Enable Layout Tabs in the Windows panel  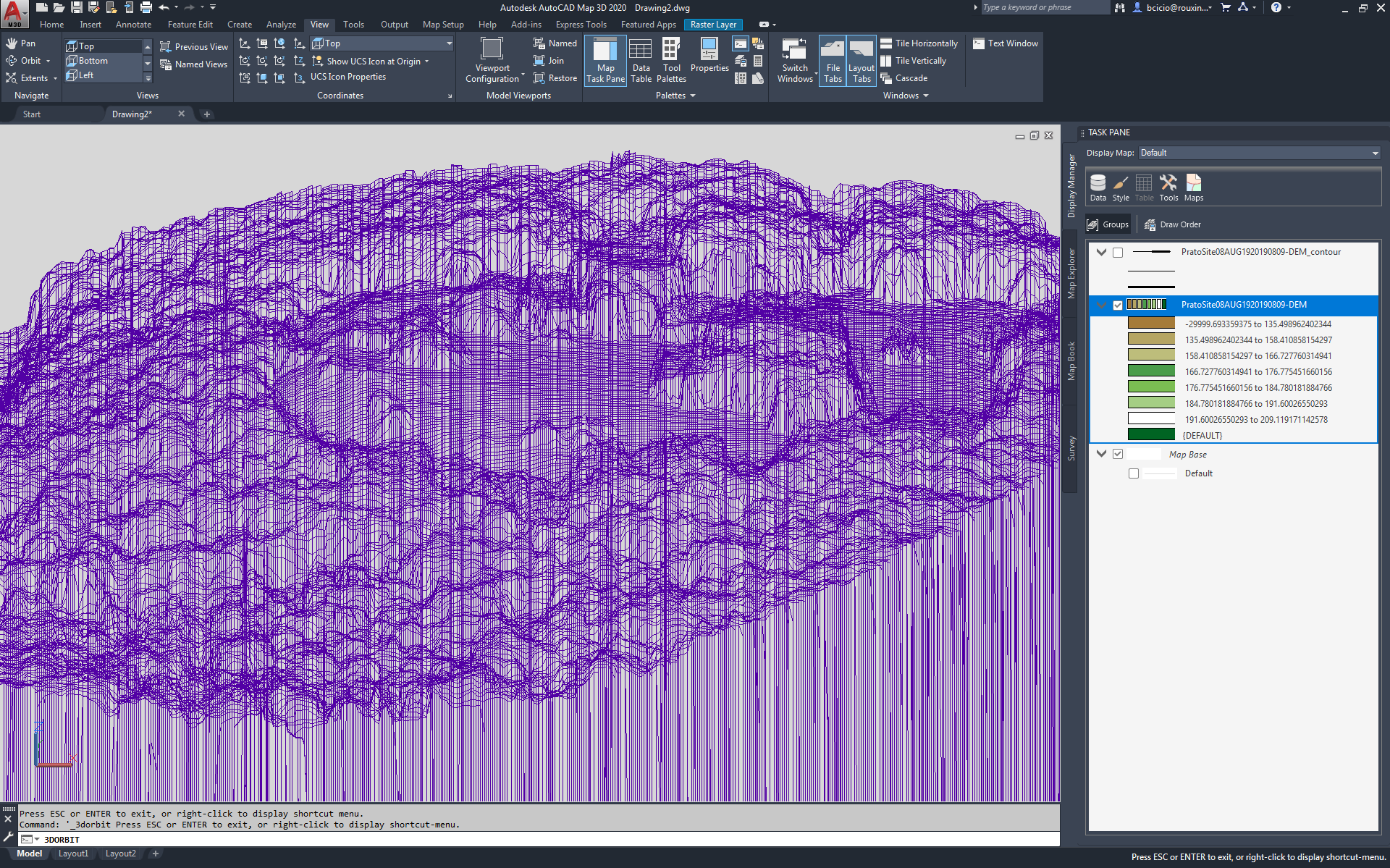861,60
